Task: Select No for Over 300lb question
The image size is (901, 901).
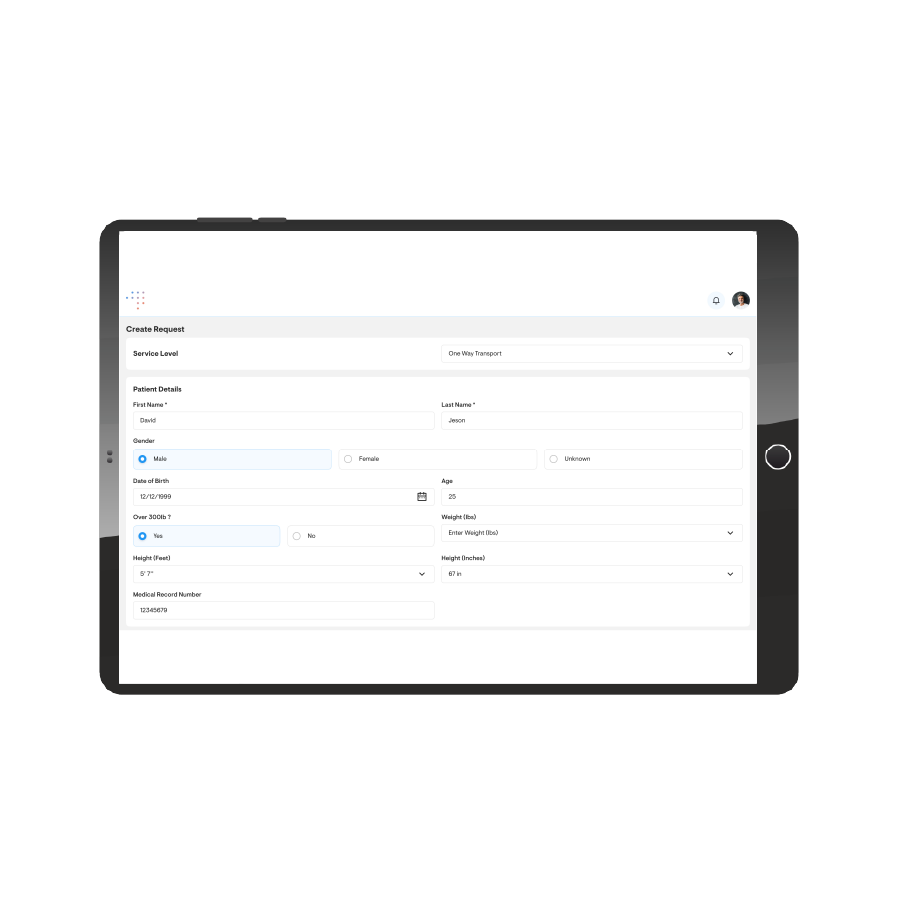Action: [x=296, y=536]
